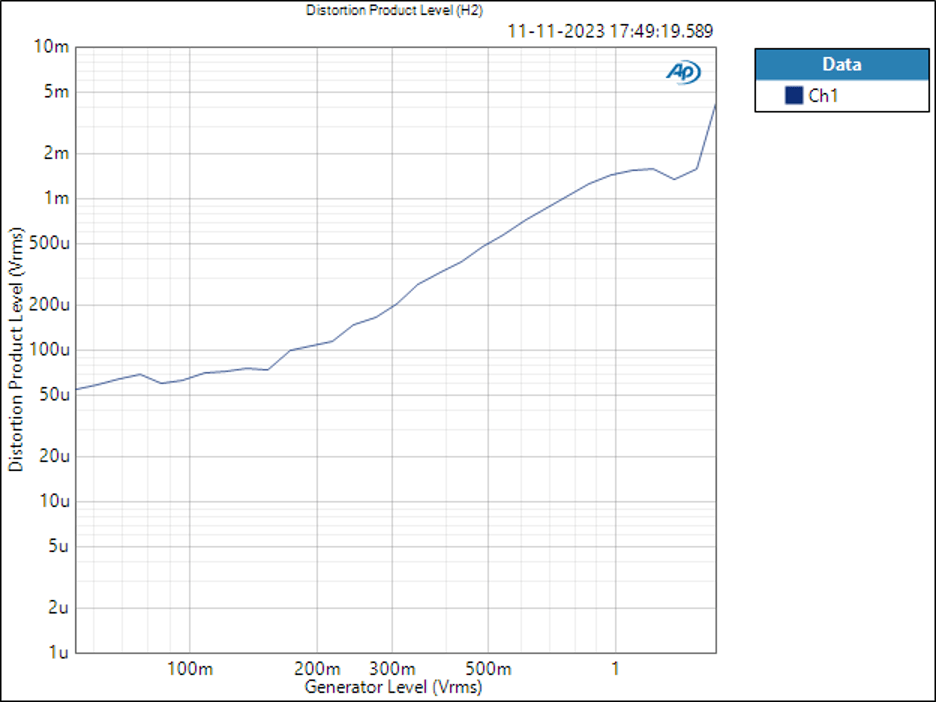The width and height of the screenshot is (936, 702).
Task: Click the 5m y-axis tick label
Action: click(x=56, y=92)
